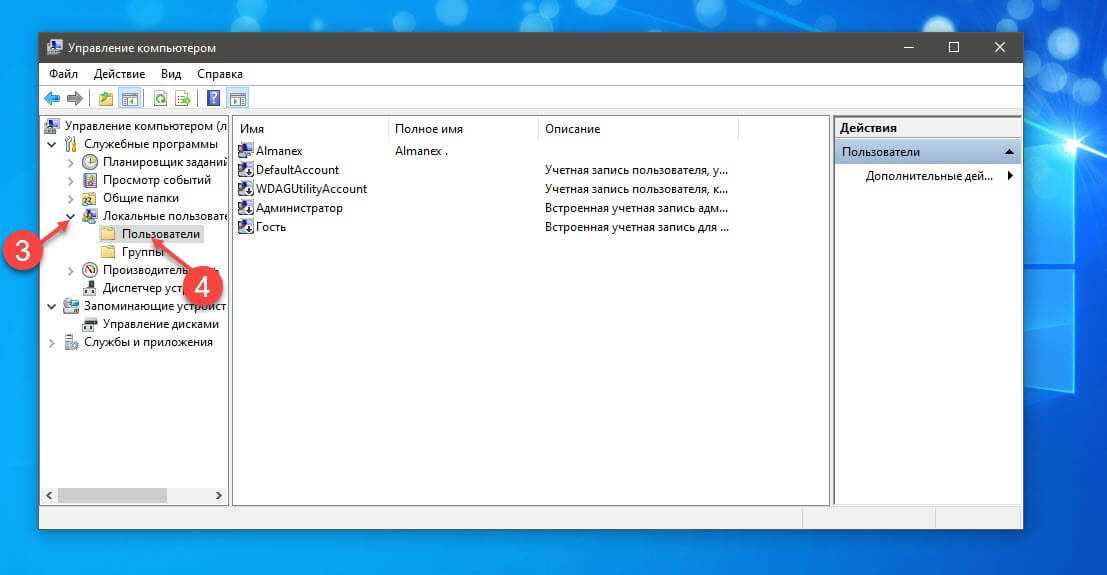Select the Администратор user name
The image size is (1107, 575).
299,208
